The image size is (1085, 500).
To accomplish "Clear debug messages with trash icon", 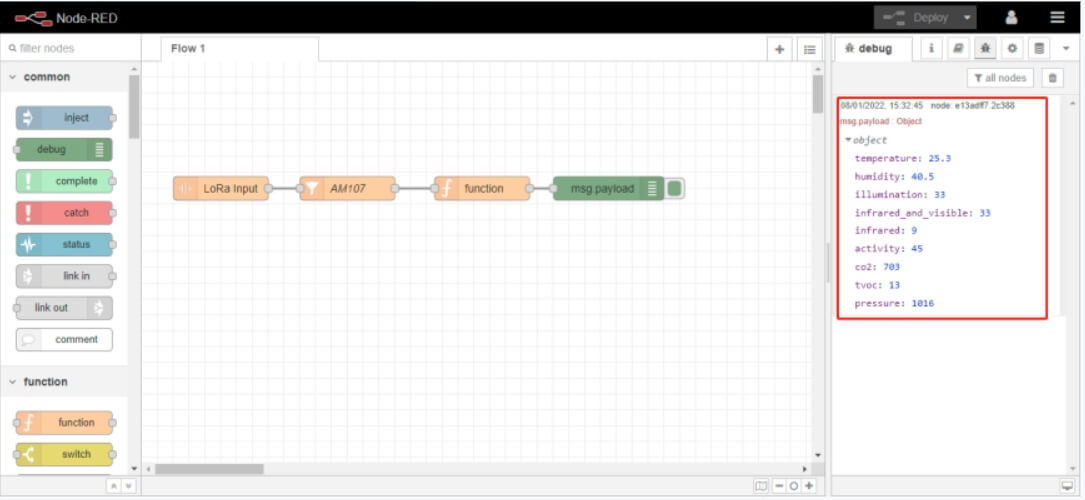I will point(1051,78).
